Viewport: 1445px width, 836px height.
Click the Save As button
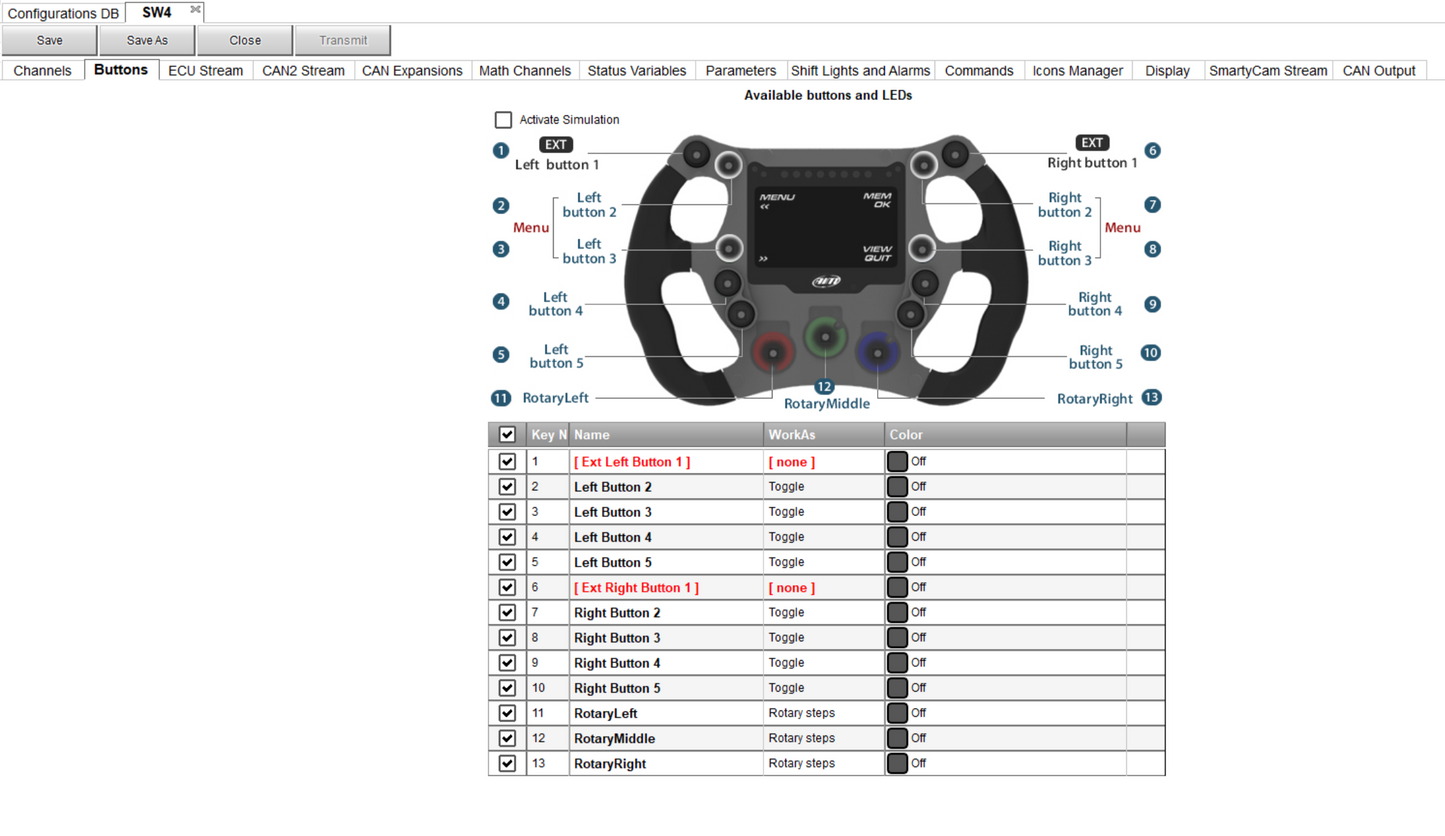[147, 41]
